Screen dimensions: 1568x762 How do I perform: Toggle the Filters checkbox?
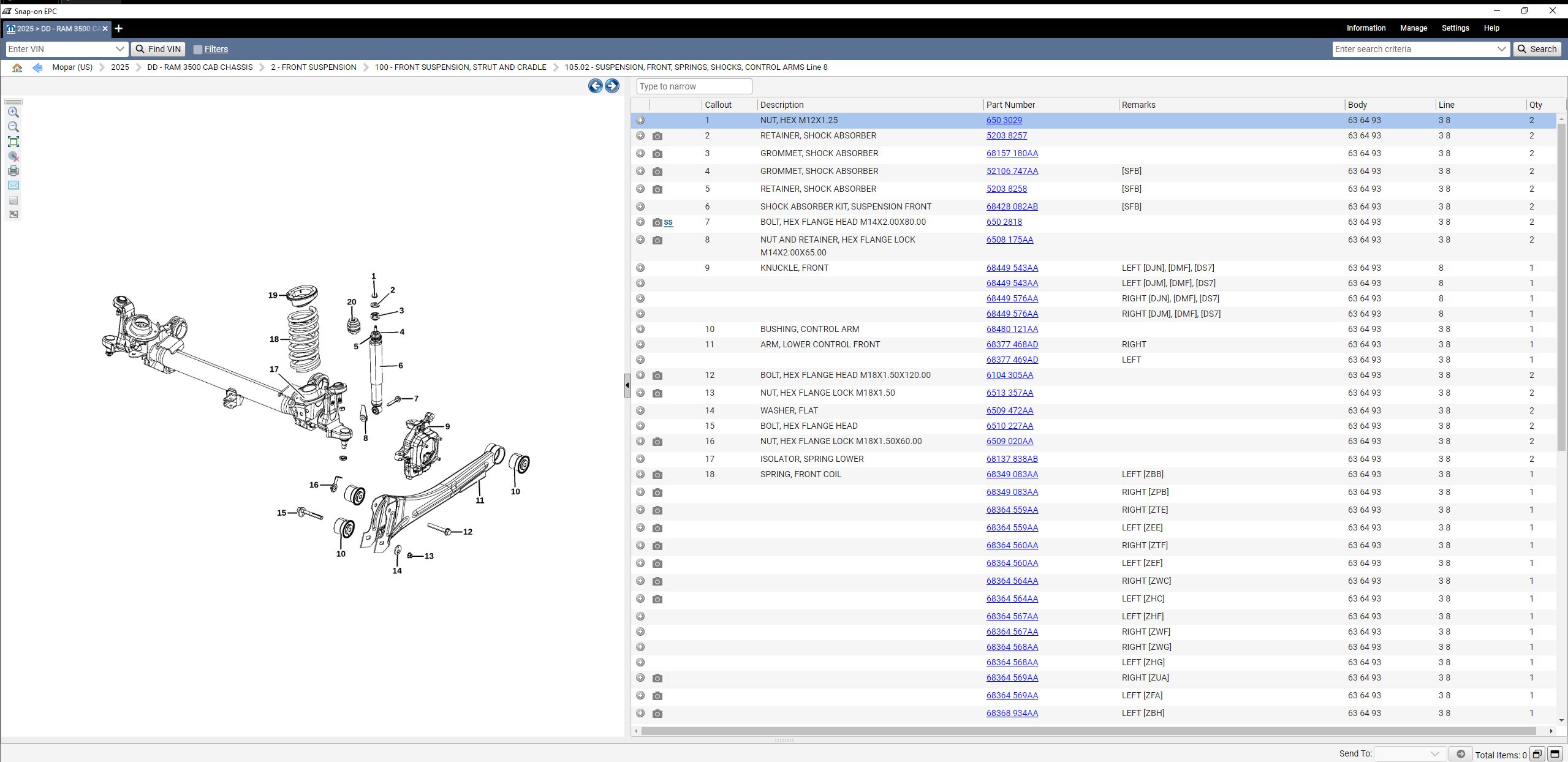(x=198, y=49)
